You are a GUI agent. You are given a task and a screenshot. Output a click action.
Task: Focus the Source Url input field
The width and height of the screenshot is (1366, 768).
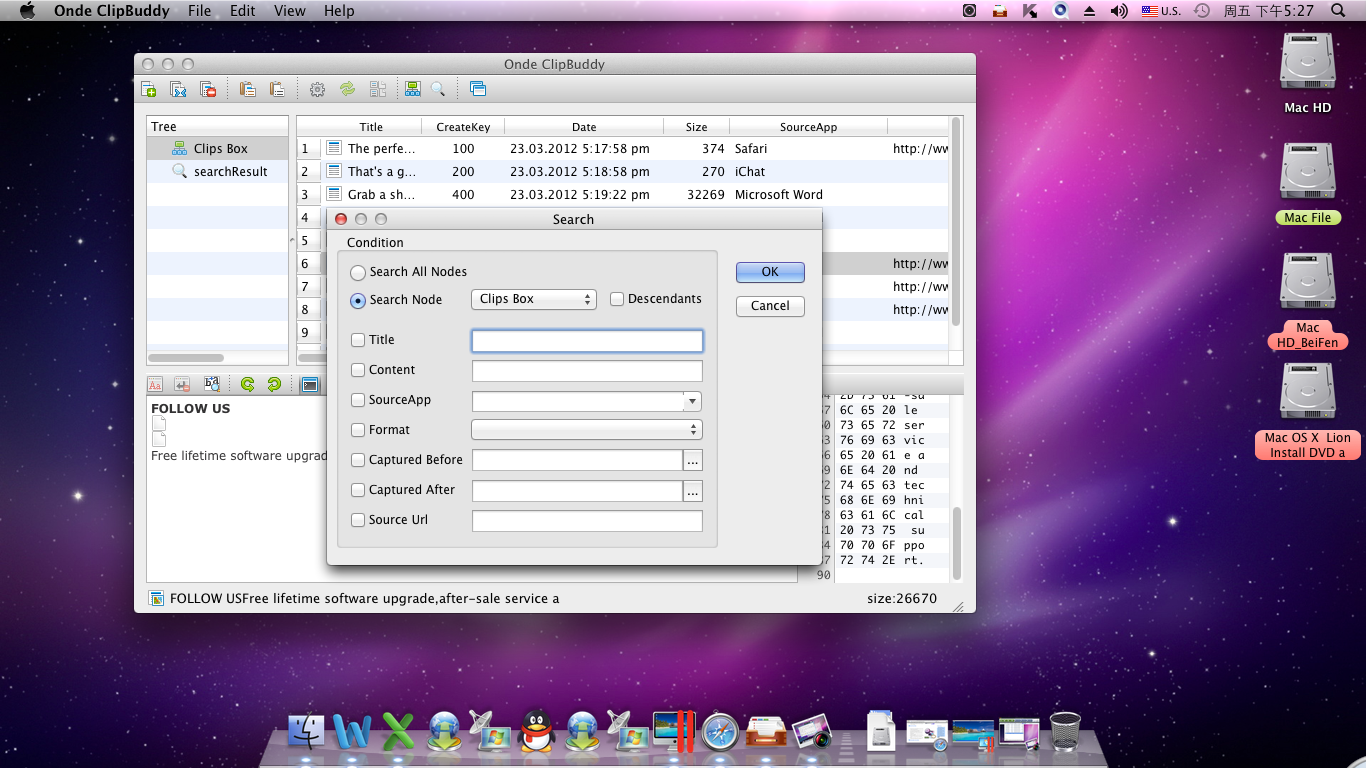tap(587, 521)
